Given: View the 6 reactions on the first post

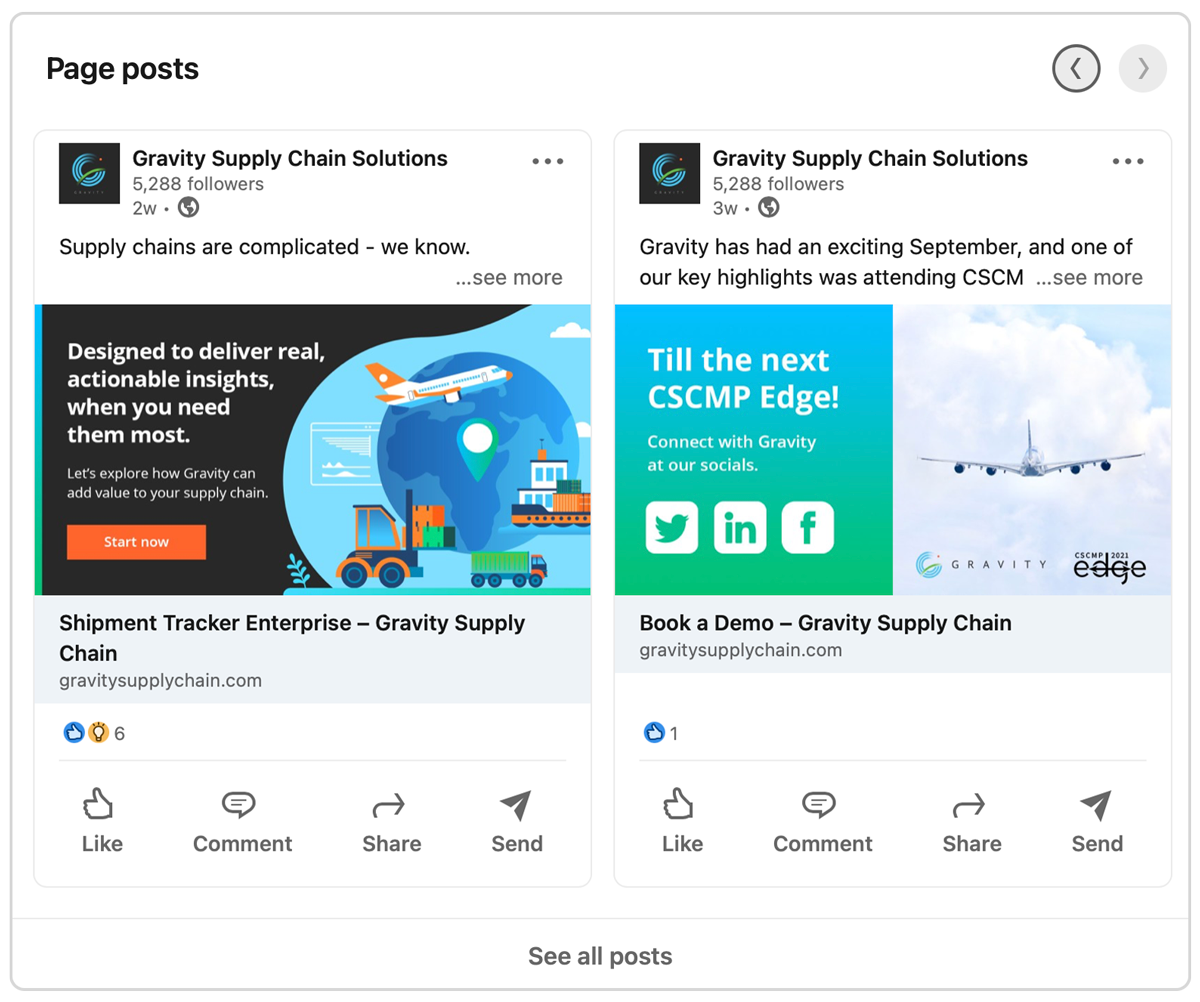Looking at the screenshot, I should 94,733.
